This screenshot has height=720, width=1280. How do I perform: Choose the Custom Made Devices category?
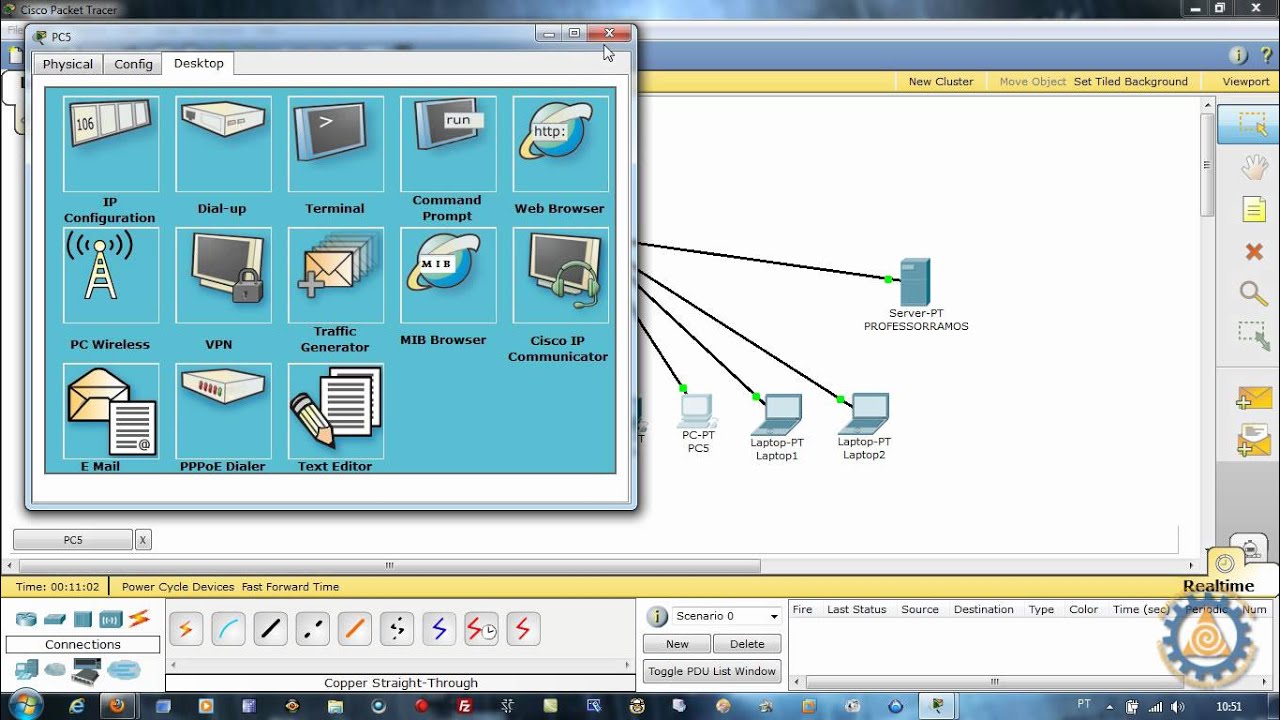click(86, 671)
